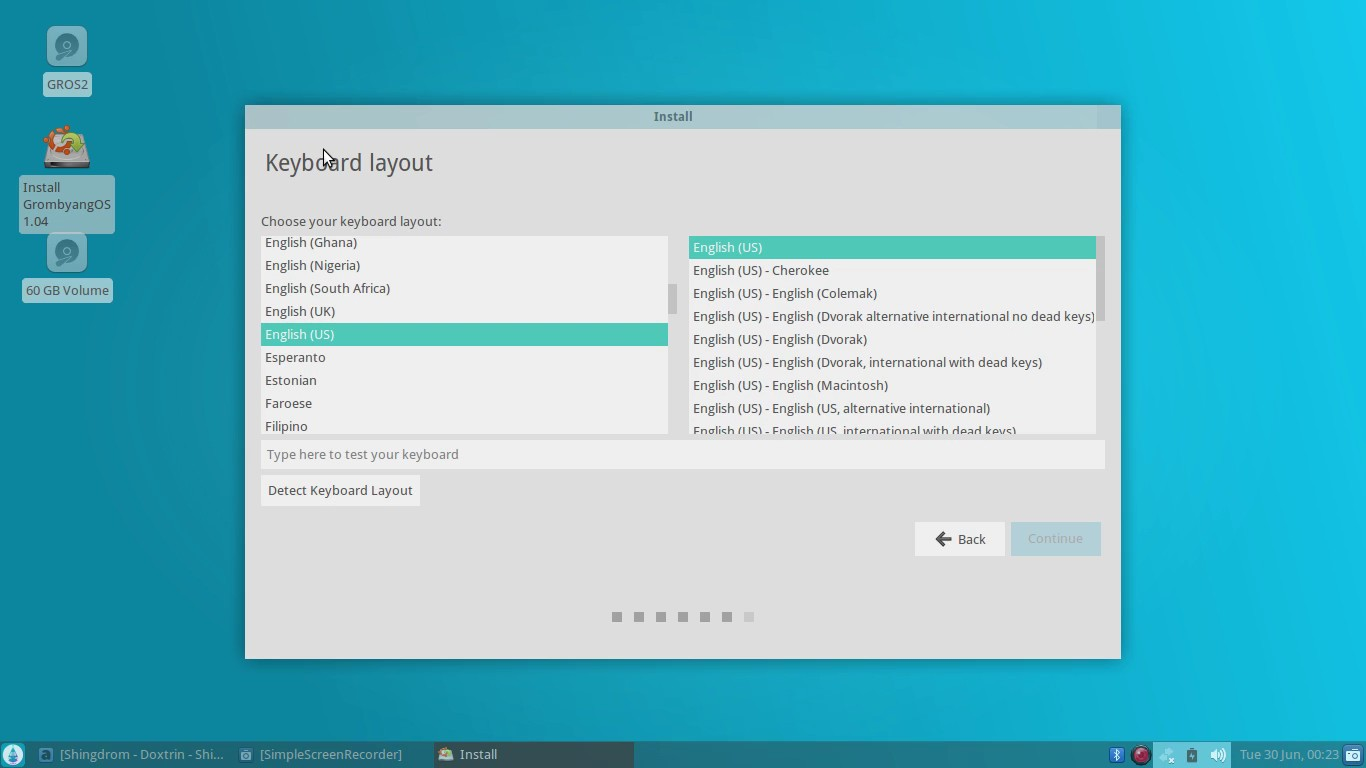Select English (UK) layout

pos(464,312)
